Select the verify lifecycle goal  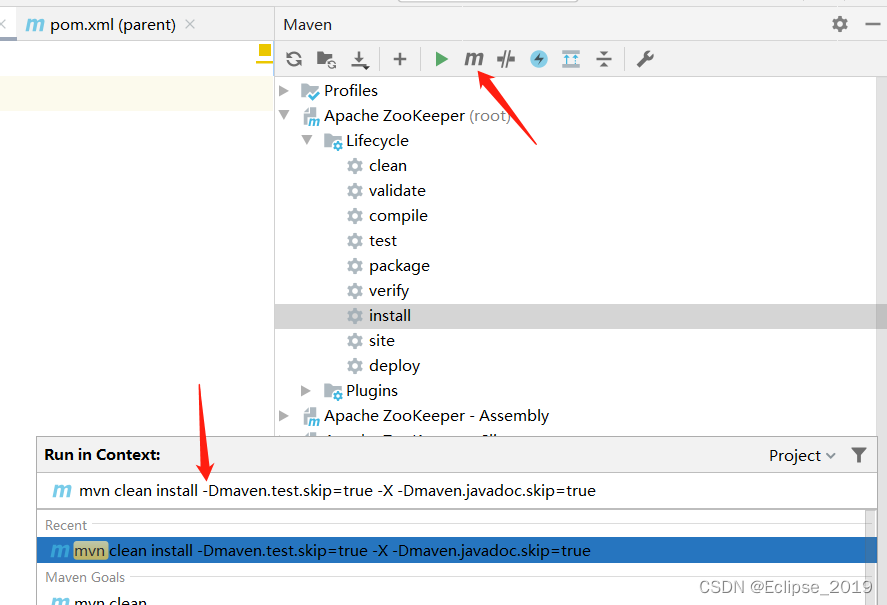click(x=389, y=291)
